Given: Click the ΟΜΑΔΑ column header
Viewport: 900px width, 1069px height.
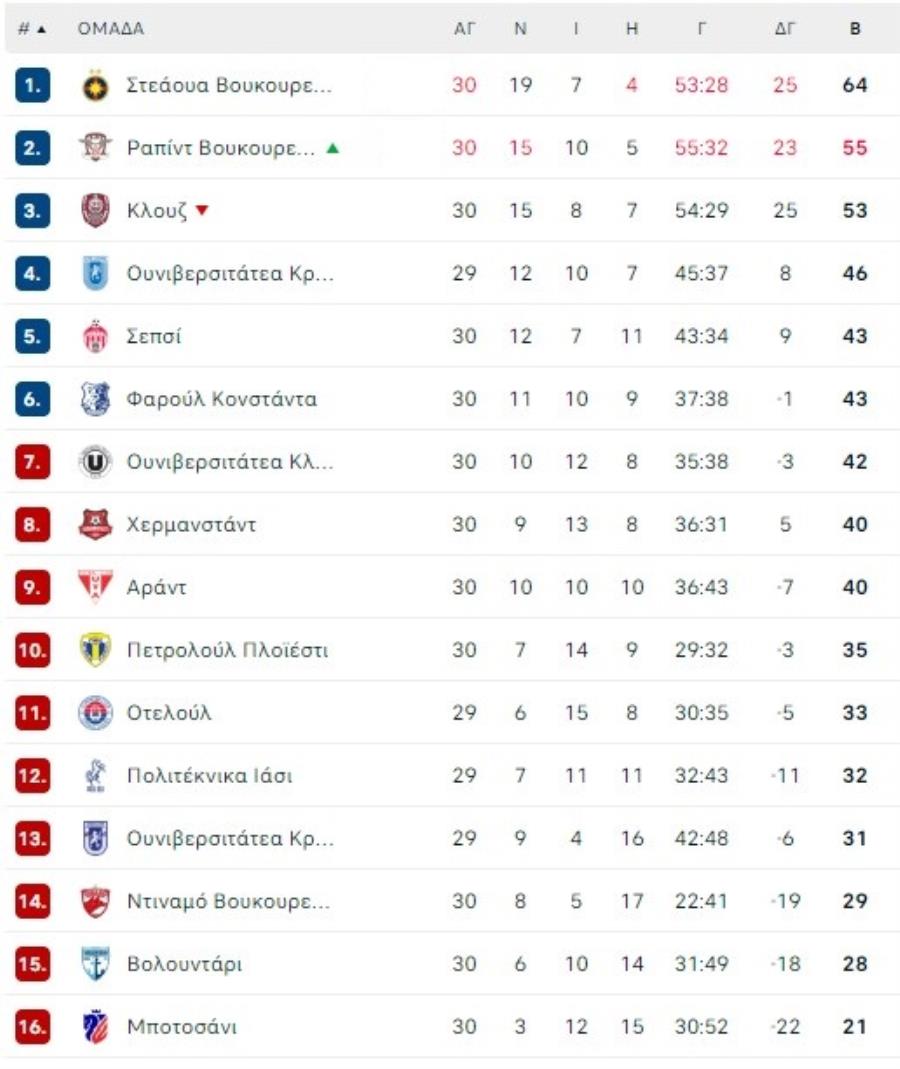Looking at the screenshot, I should 110,29.
